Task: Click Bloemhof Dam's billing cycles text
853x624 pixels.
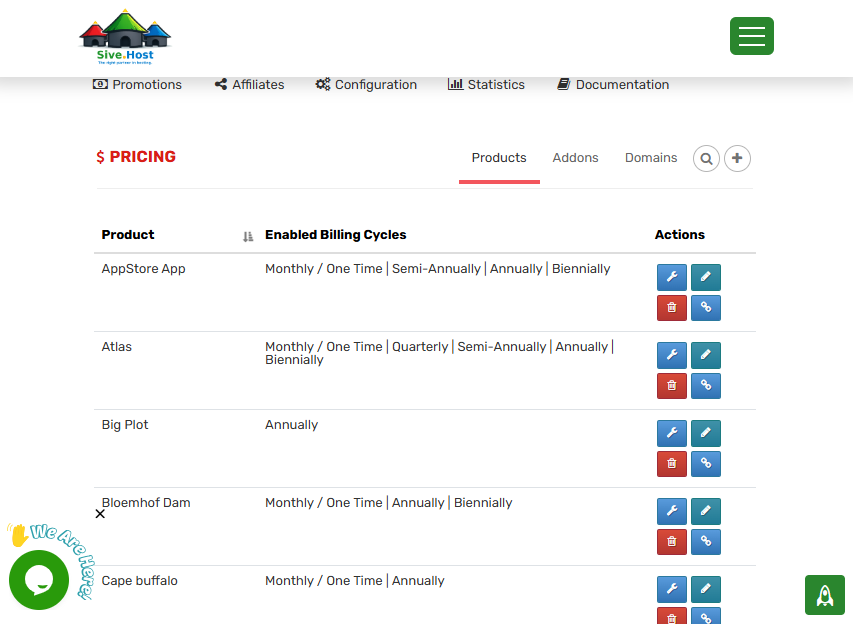Action: [388, 503]
